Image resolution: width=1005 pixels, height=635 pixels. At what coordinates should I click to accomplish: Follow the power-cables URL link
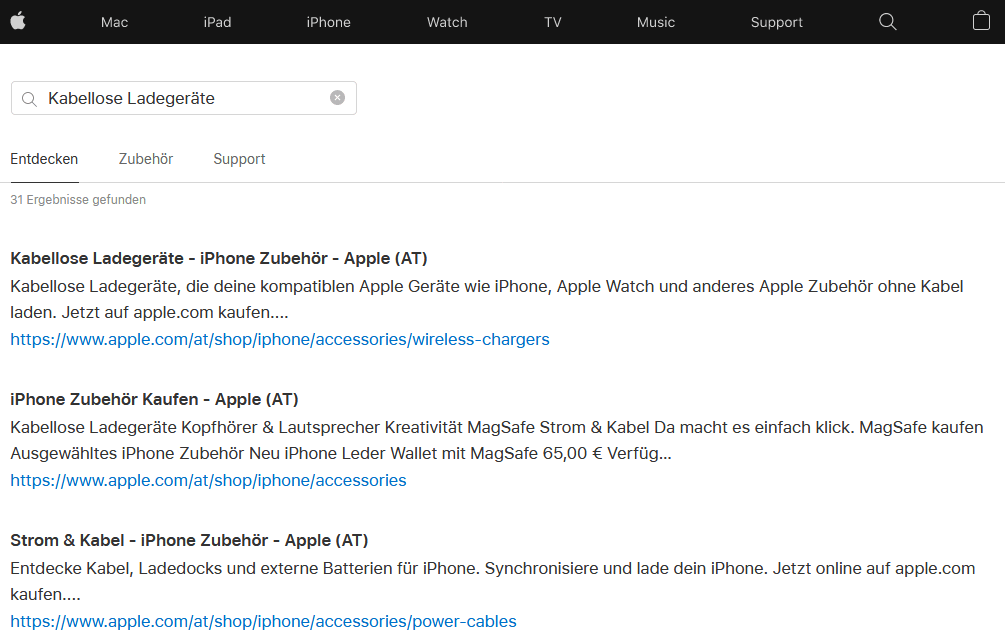[x=263, y=622]
